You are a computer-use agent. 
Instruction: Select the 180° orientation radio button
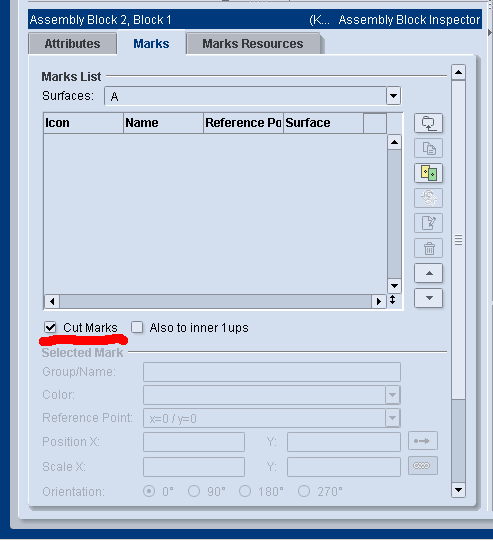pos(245,491)
